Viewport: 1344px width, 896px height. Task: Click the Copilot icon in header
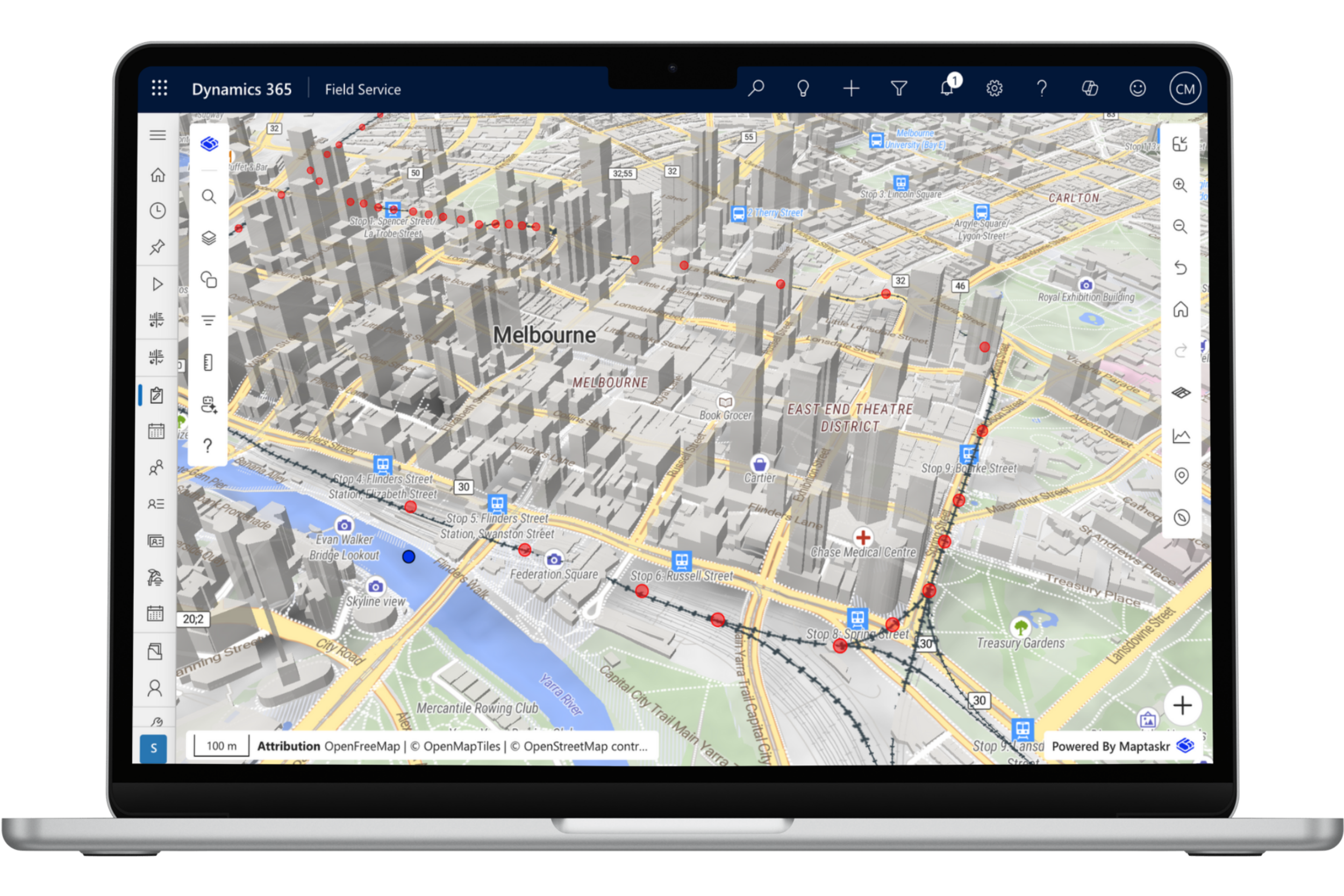(x=1090, y=89)
